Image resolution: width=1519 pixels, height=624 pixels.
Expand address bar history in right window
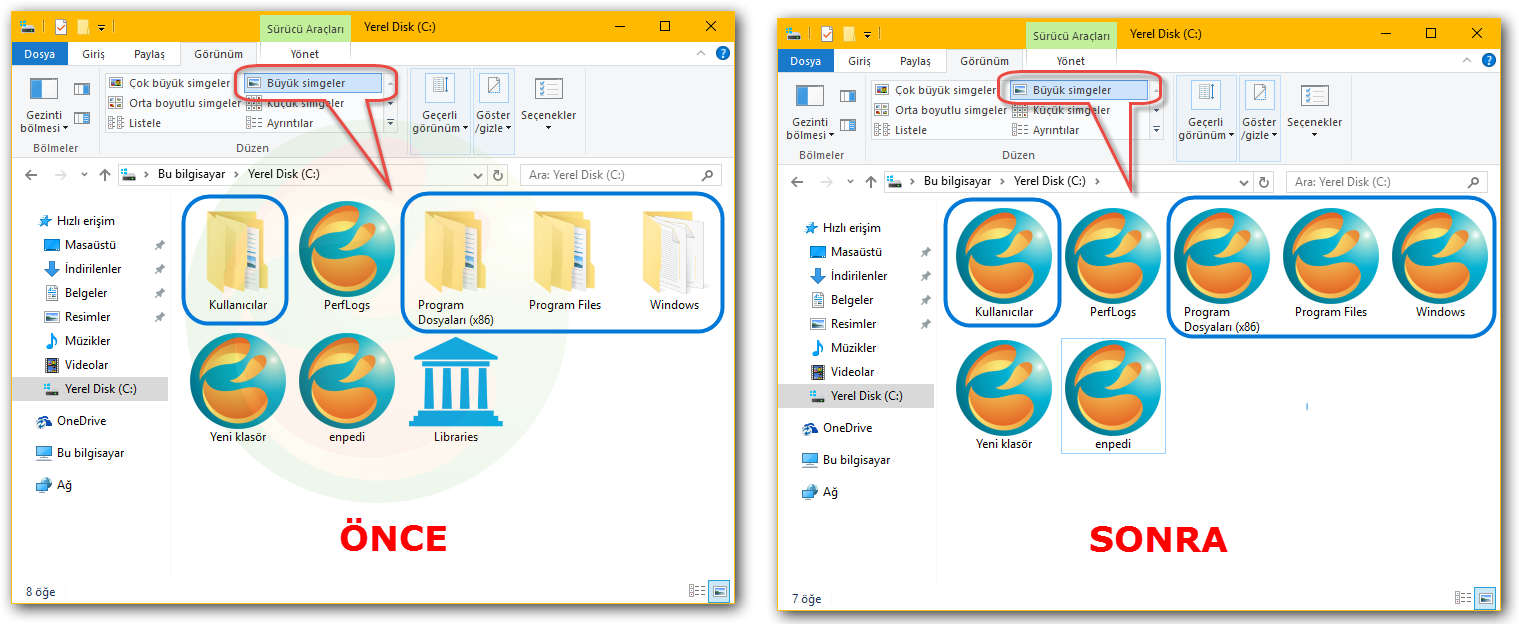coord(1244,182)
